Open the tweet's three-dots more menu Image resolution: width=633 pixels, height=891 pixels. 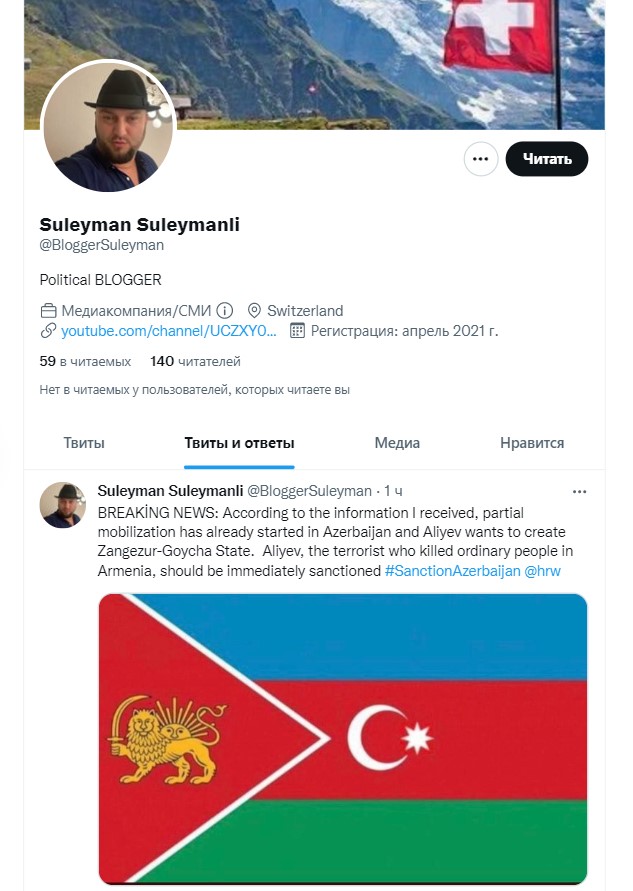point(579,492)
